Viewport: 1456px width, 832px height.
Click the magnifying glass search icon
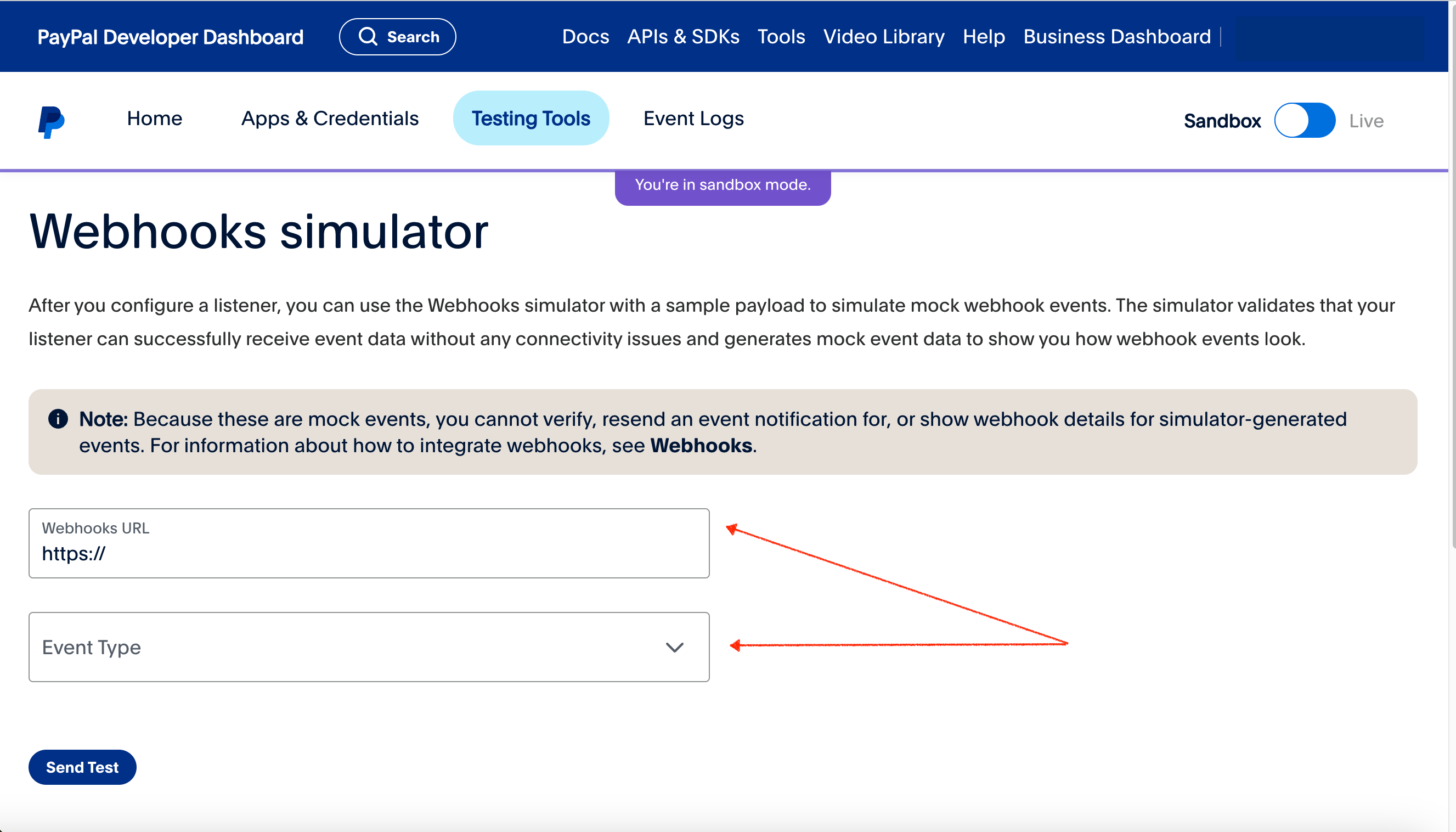point(368,37)
